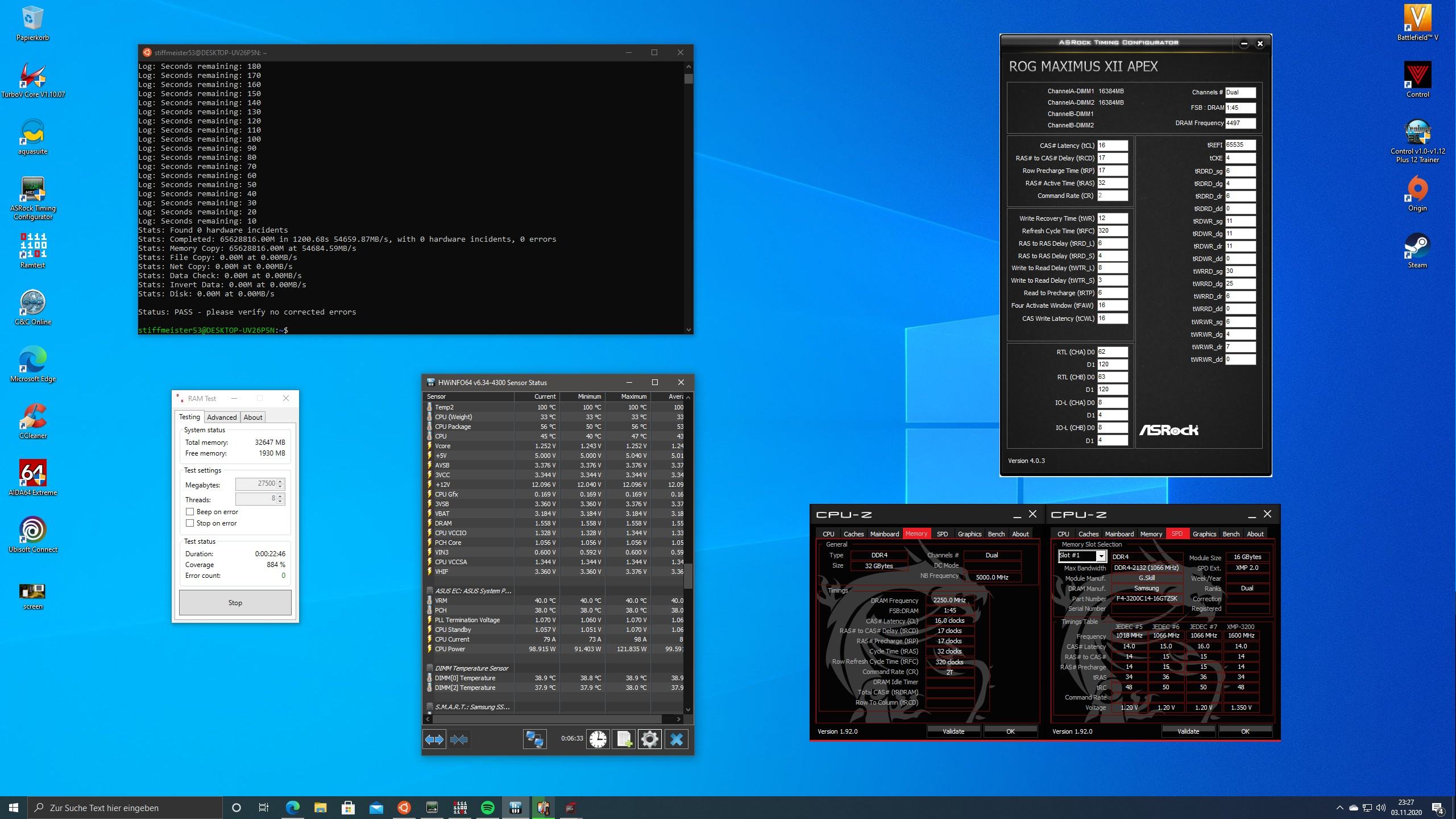This screenshot has height=819, width=1456.
Task: Enable the Beep on error checkbox
Action: [x=190, y=512]
